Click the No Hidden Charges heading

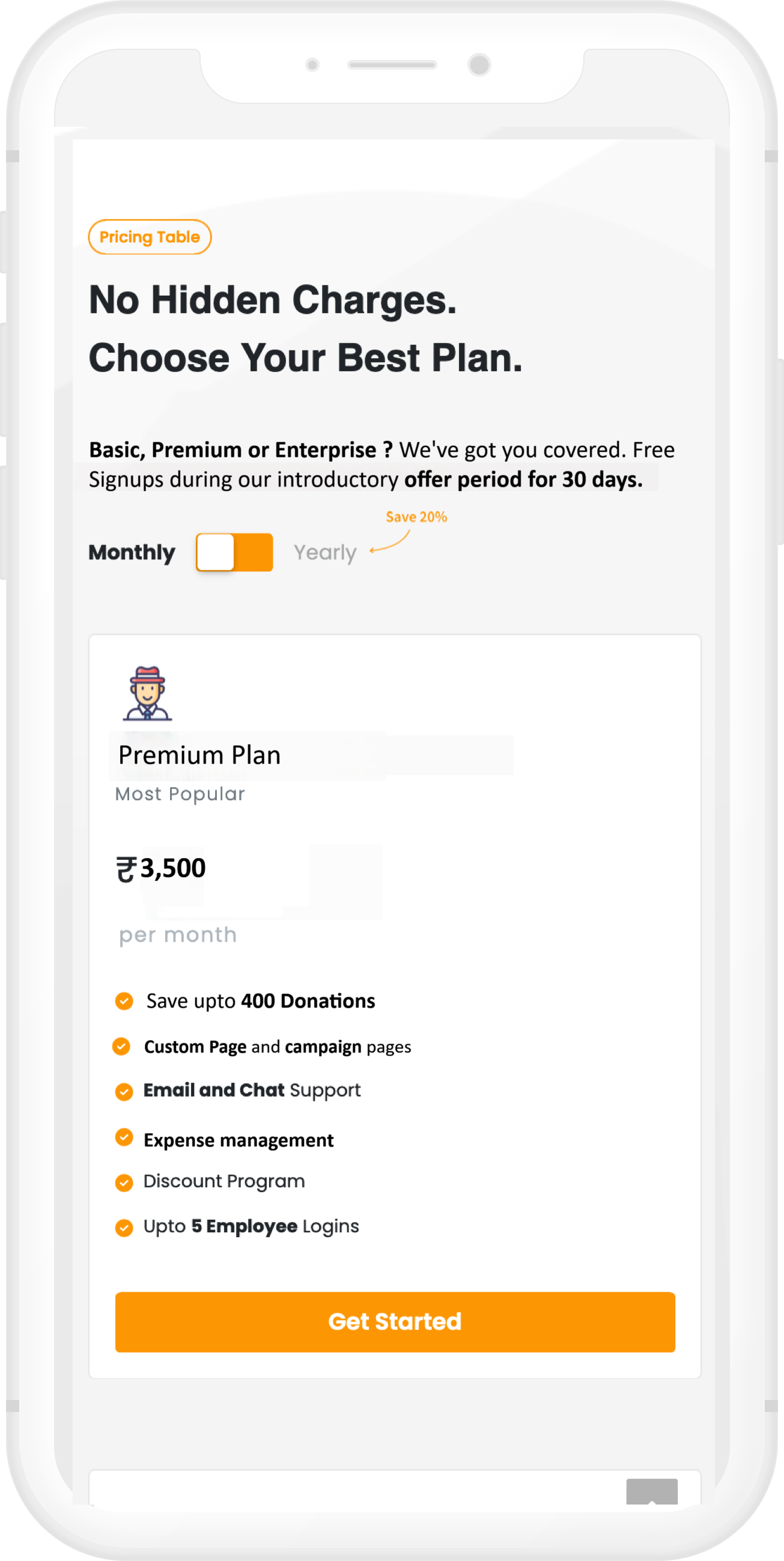(x=273, y=300)
